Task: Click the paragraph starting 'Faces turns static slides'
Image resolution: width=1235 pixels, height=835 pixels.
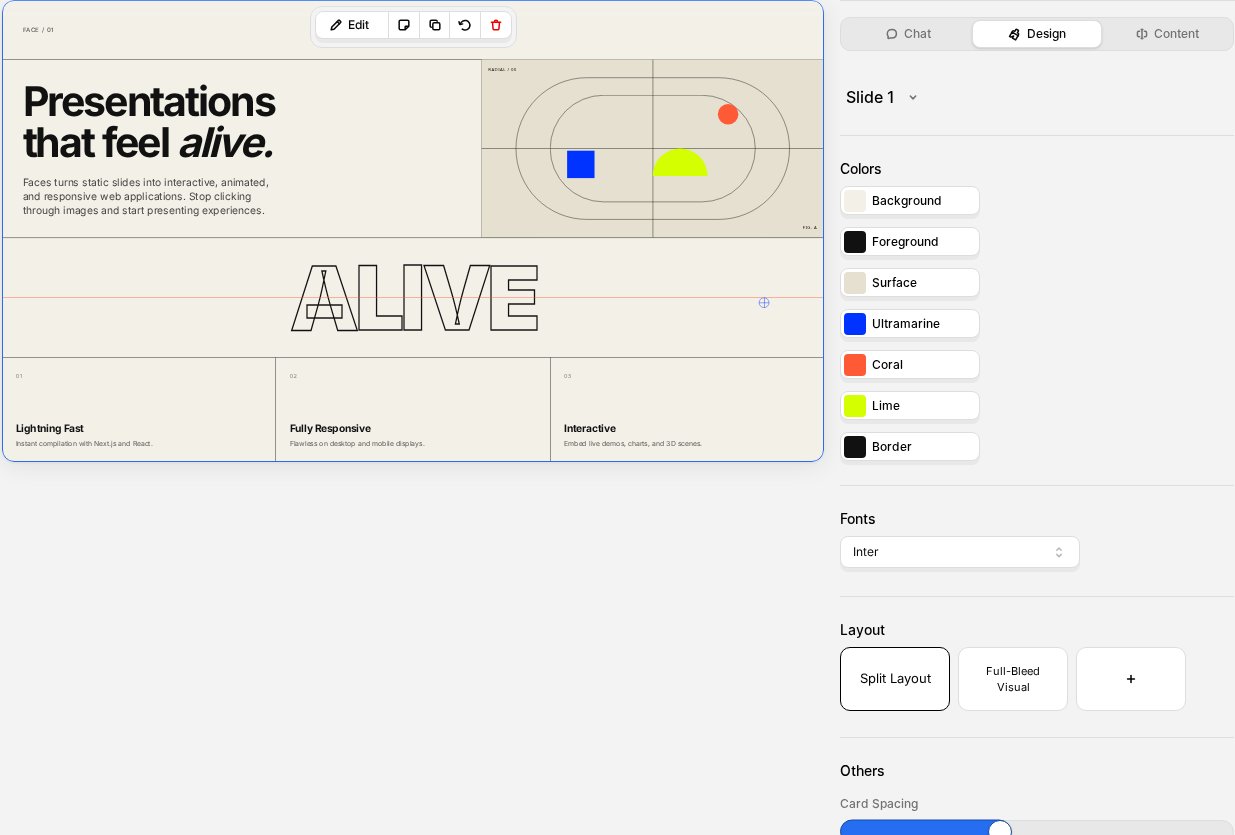Action: click(146, 196)
